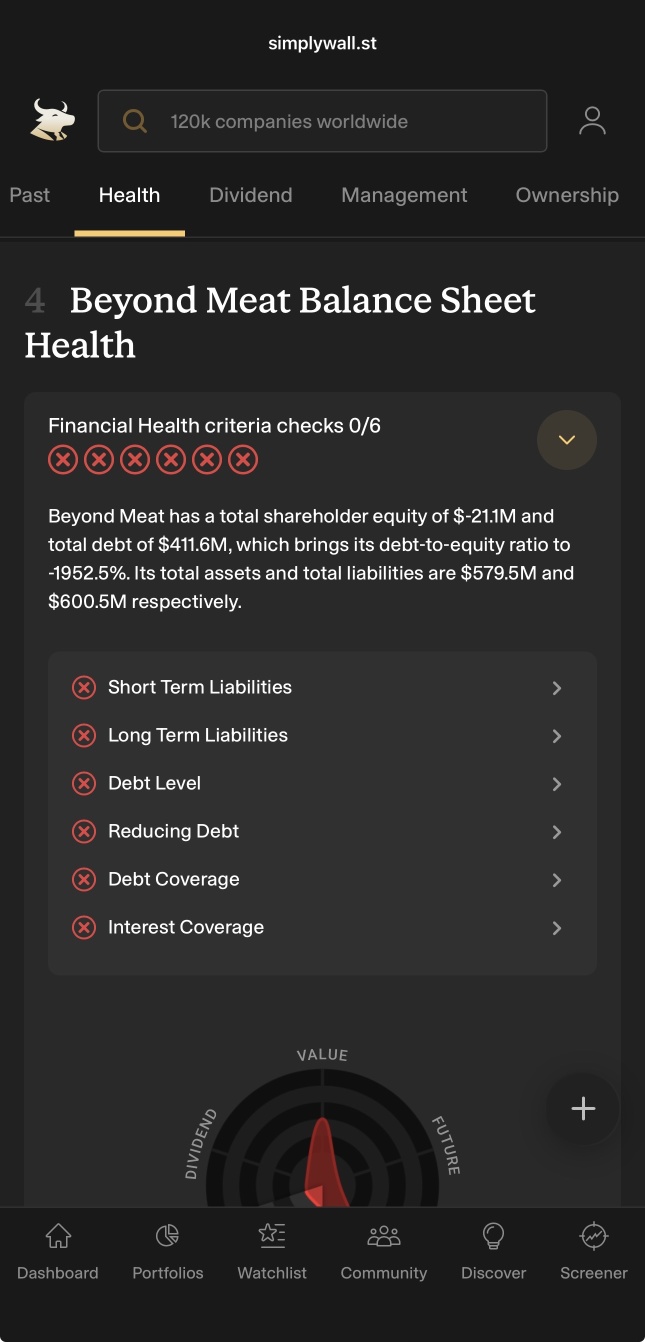This screenshot has height=1342, width=645.
Task: Focus the company search field
Action: point(322,121)
